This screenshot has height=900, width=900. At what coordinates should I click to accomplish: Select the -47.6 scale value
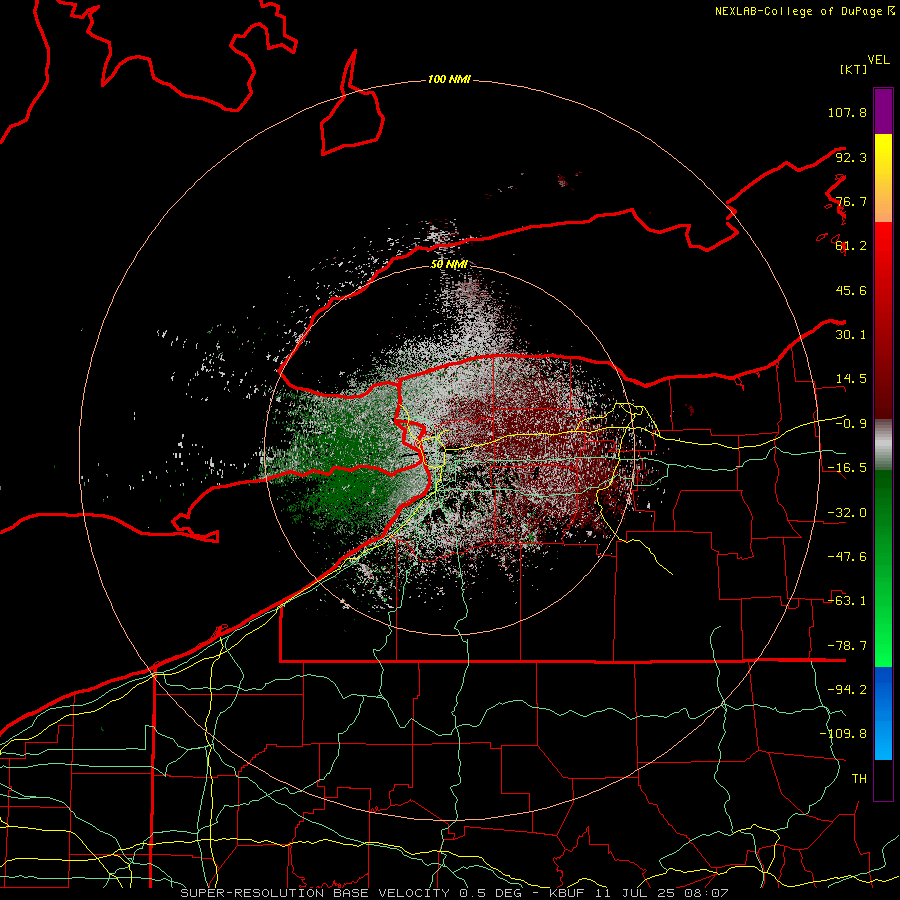click(x=847, y=557)
